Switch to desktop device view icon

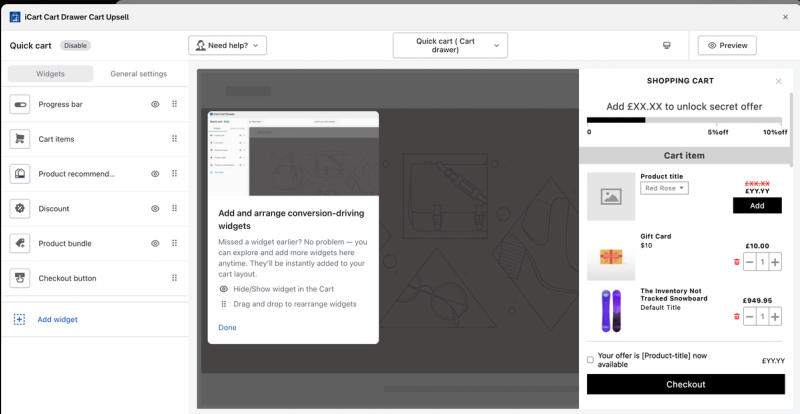[666, 45]
